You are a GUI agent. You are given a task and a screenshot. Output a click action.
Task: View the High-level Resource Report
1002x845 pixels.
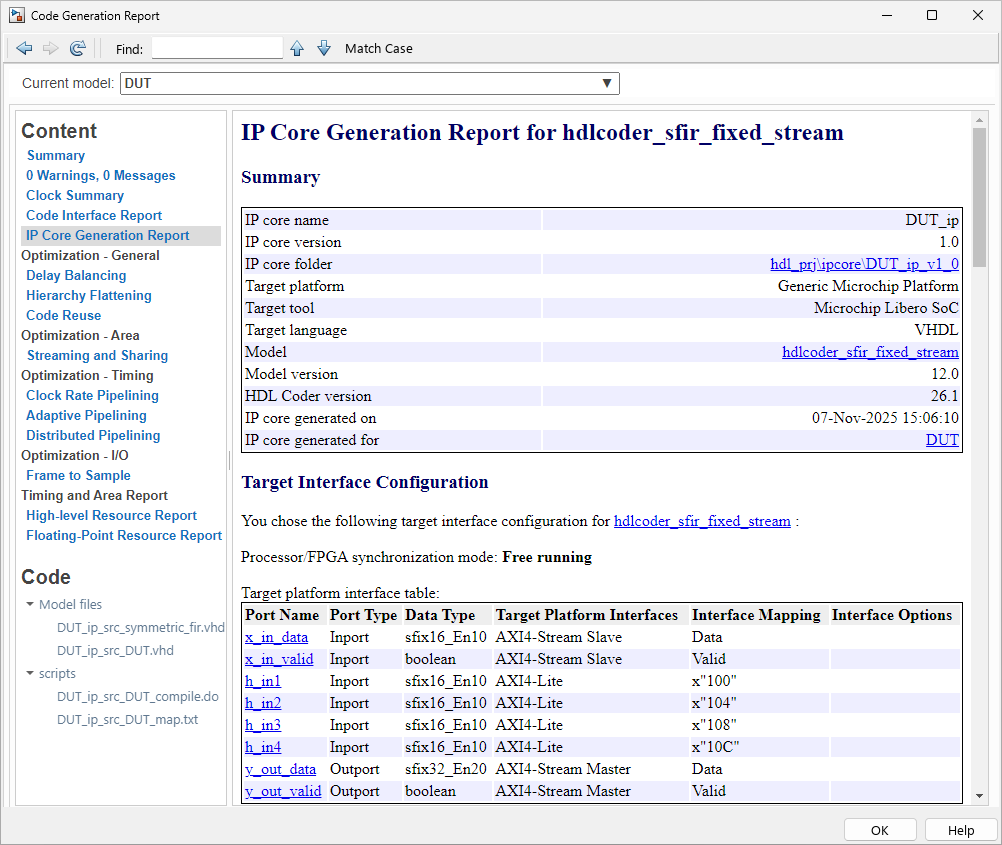click(x=111, y=515)
